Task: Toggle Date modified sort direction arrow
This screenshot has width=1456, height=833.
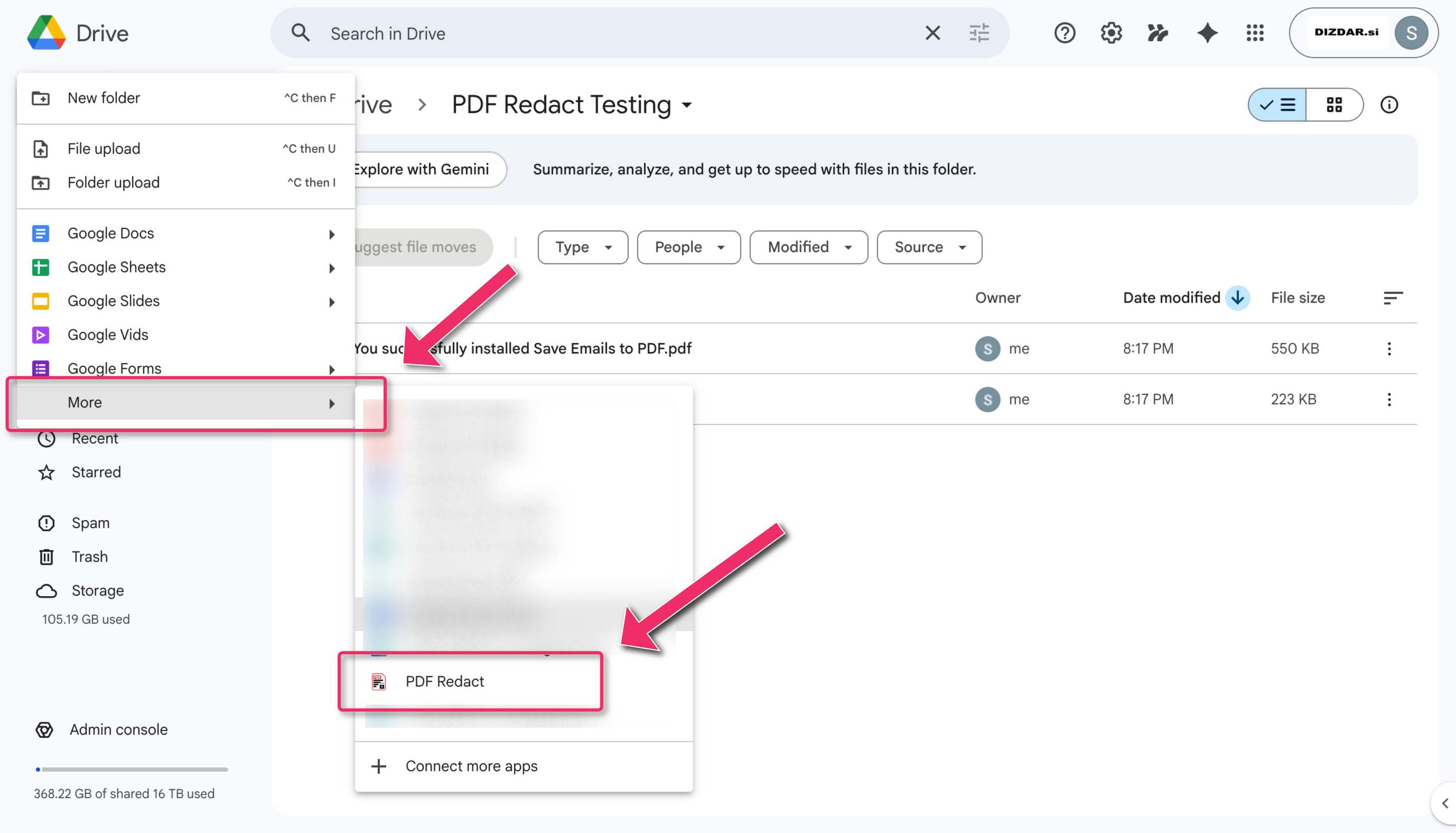Action: tap(1238, 298)
